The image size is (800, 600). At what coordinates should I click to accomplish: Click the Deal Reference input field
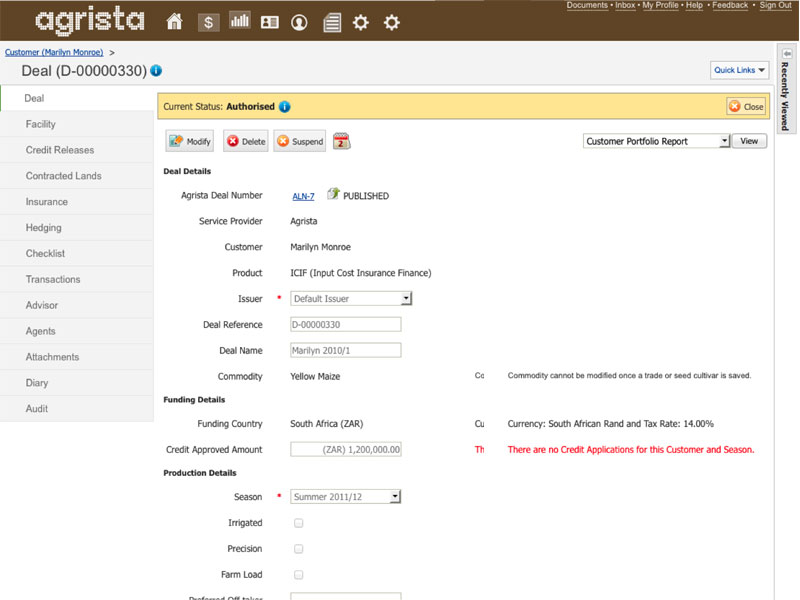pyautogui.click(x=345, y=324)
